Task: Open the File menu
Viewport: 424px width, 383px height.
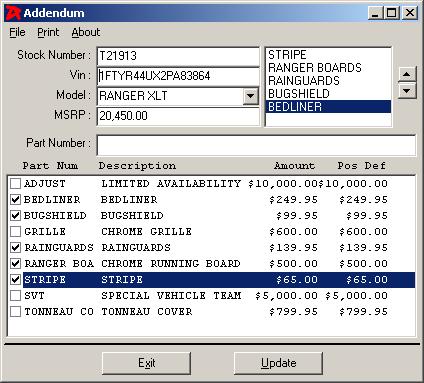Action: [x=17, y=32]
